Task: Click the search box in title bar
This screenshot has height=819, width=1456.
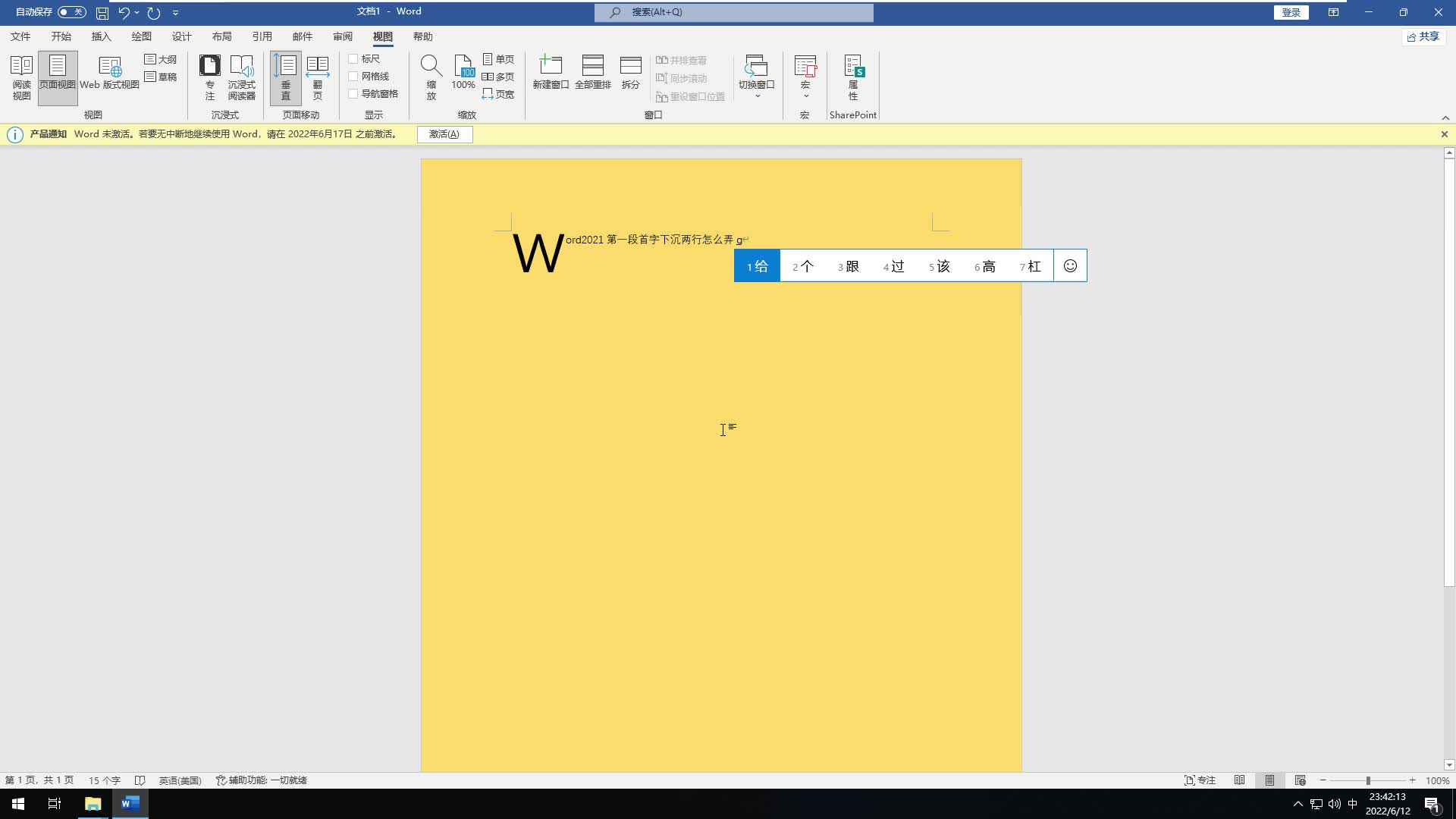Action: tap(733, 12)
